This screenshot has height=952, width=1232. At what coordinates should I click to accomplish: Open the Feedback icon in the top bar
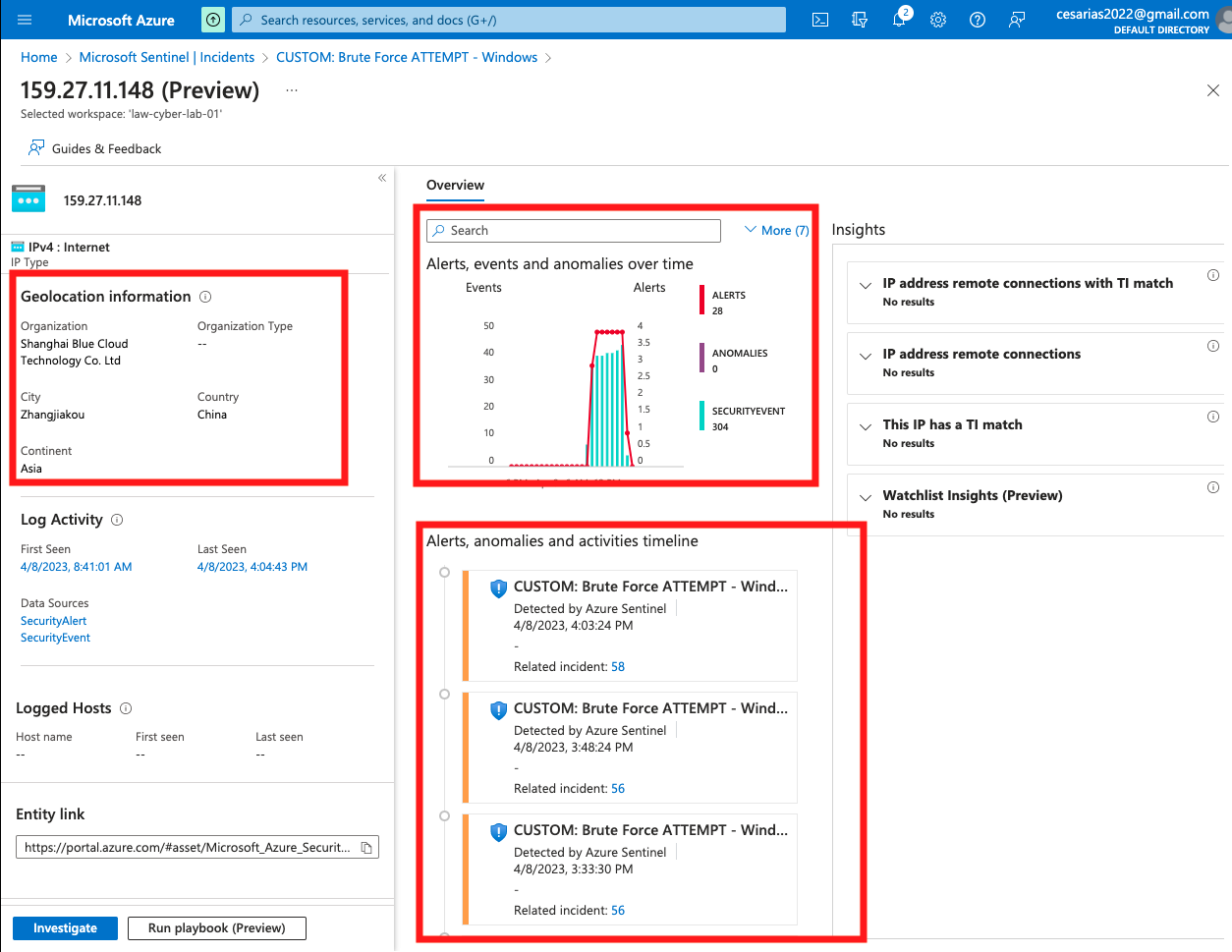click(x=1017, y=20)
